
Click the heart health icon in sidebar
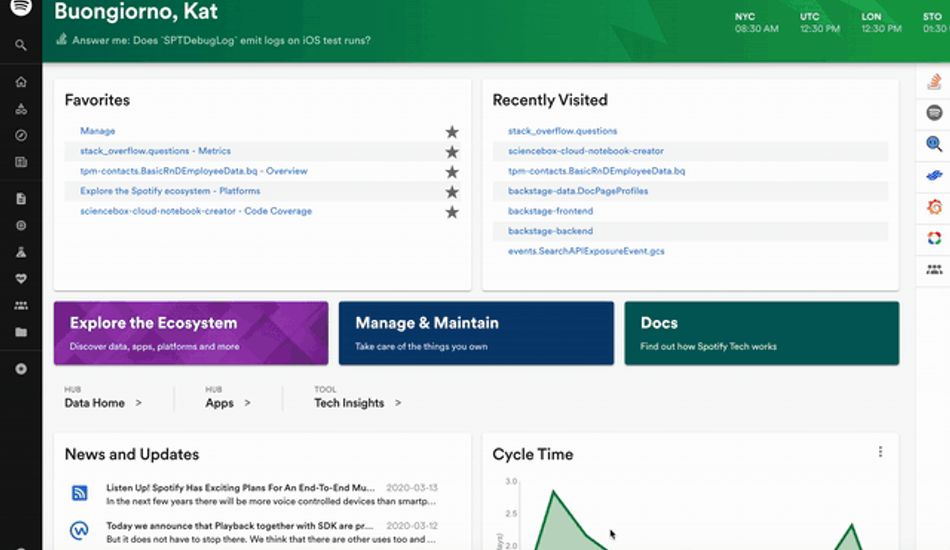[21, 279]
